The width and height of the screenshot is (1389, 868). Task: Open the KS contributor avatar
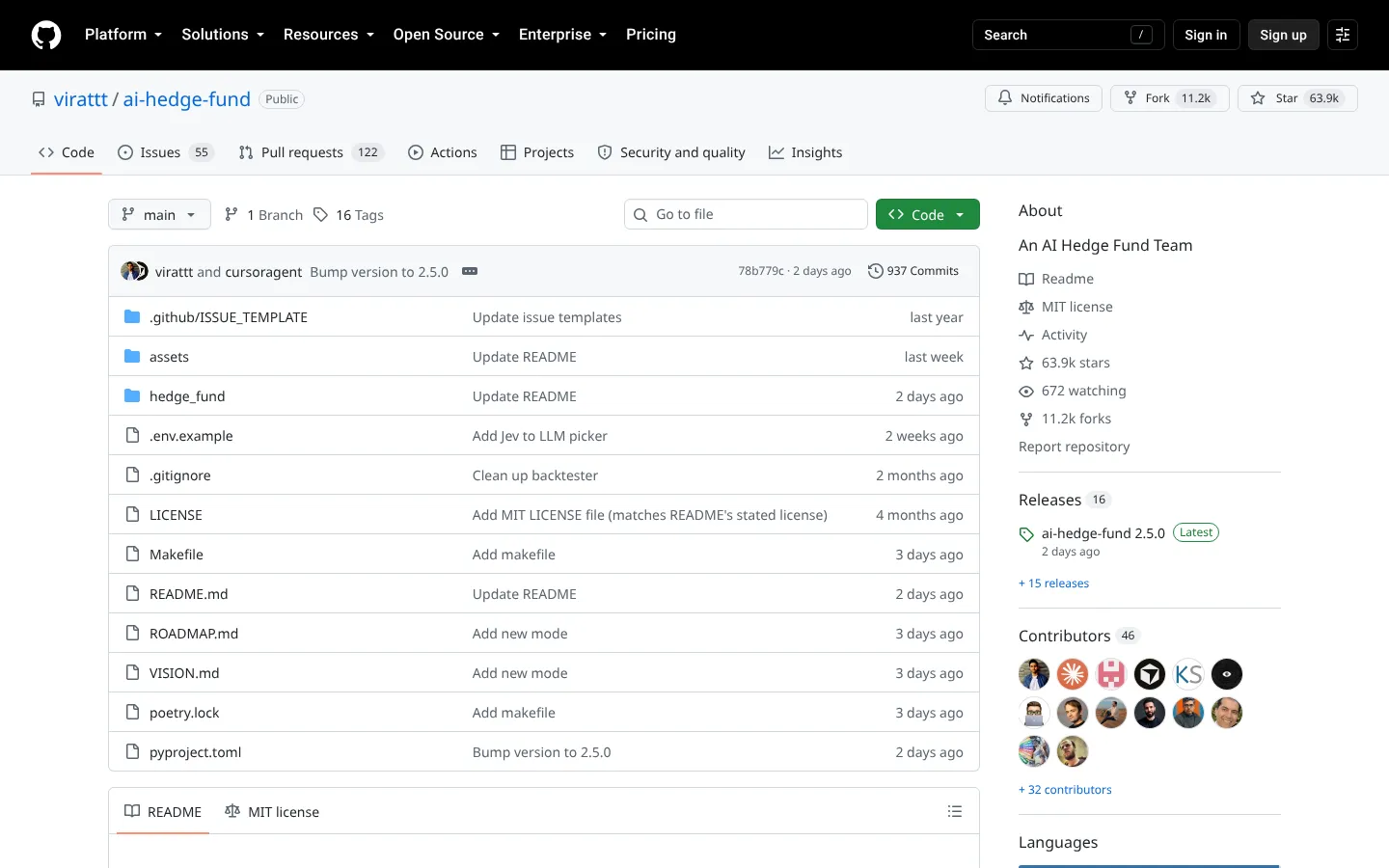[1188, 674]
